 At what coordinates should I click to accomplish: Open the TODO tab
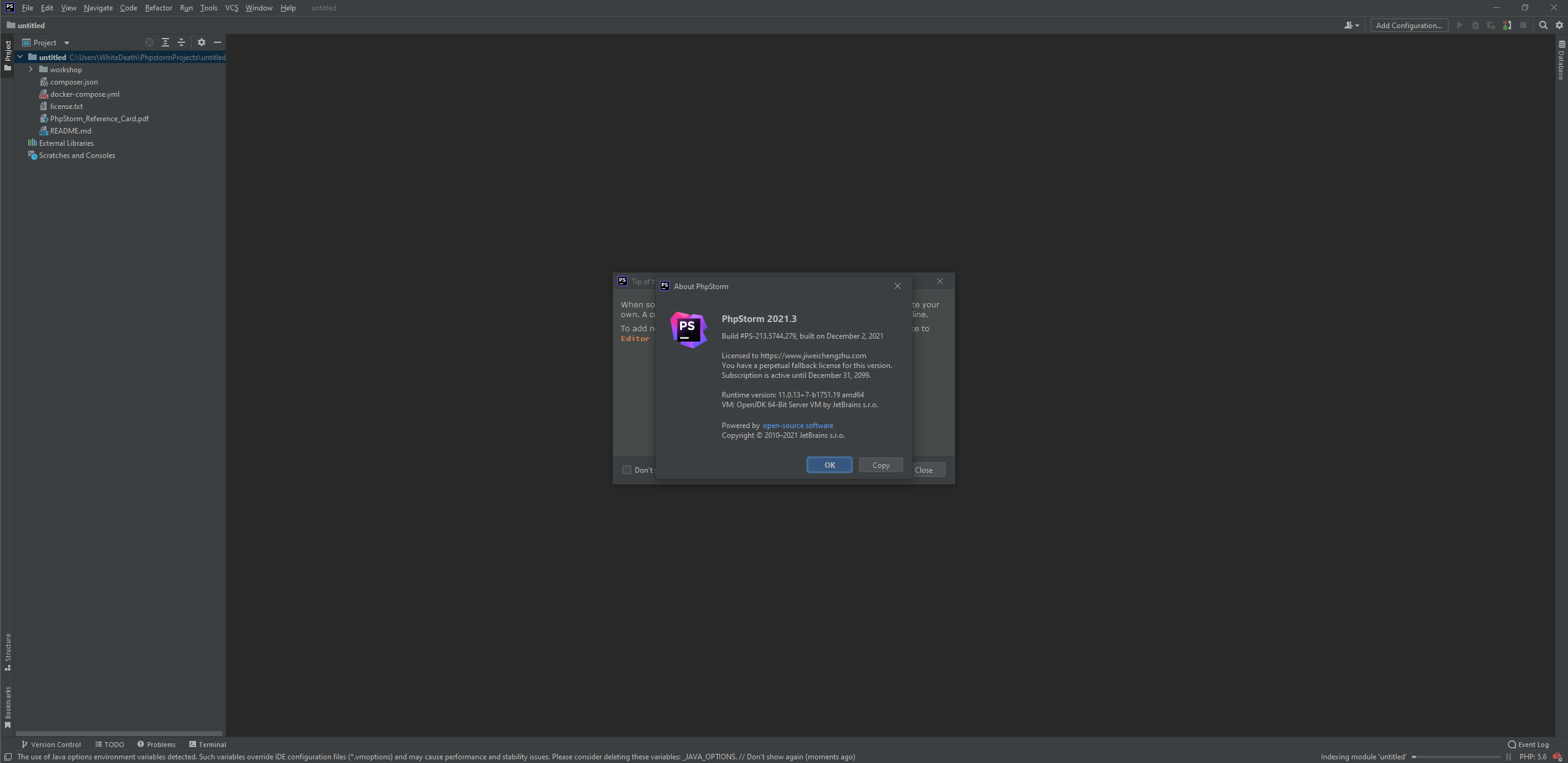110,745
